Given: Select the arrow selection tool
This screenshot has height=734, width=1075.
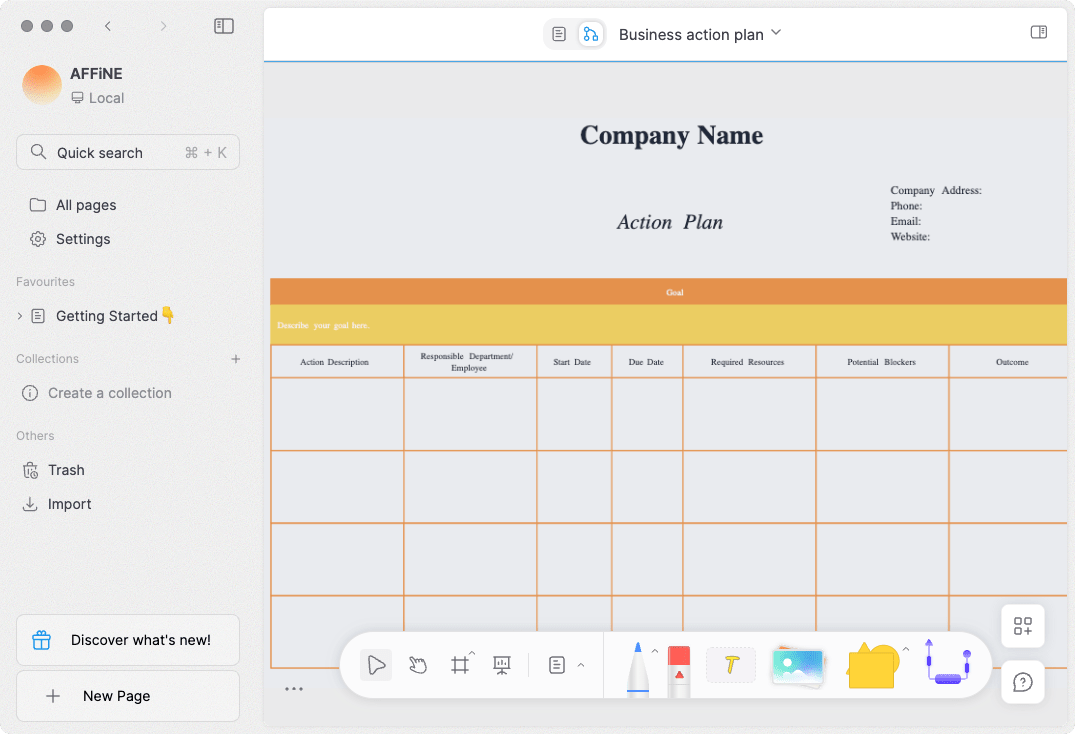Looking at the screenshot, I should [375, 664].
